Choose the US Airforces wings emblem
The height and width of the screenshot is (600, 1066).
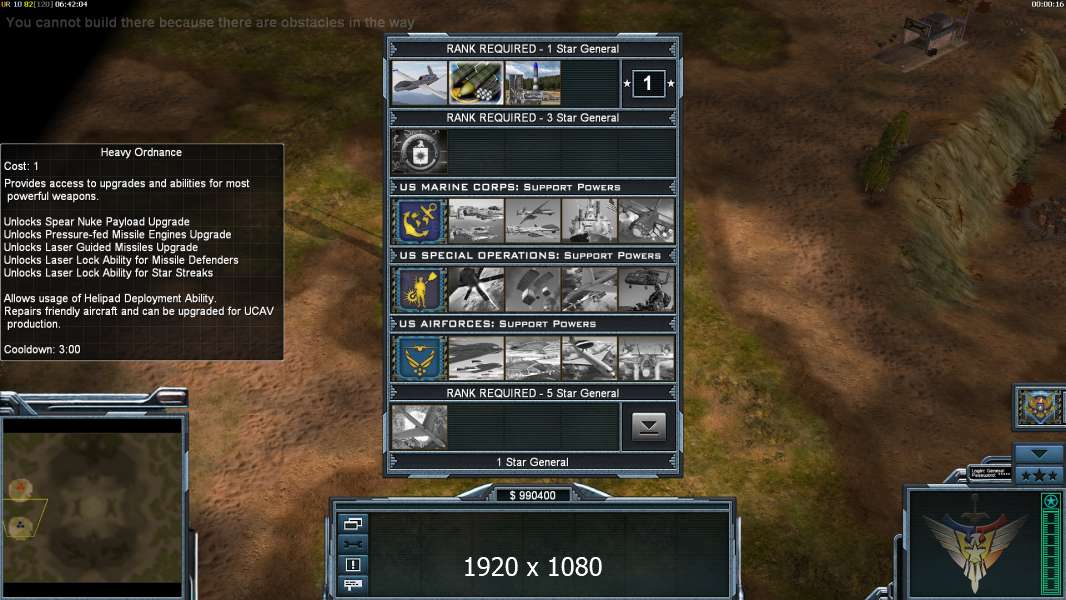tap(419, 358)
